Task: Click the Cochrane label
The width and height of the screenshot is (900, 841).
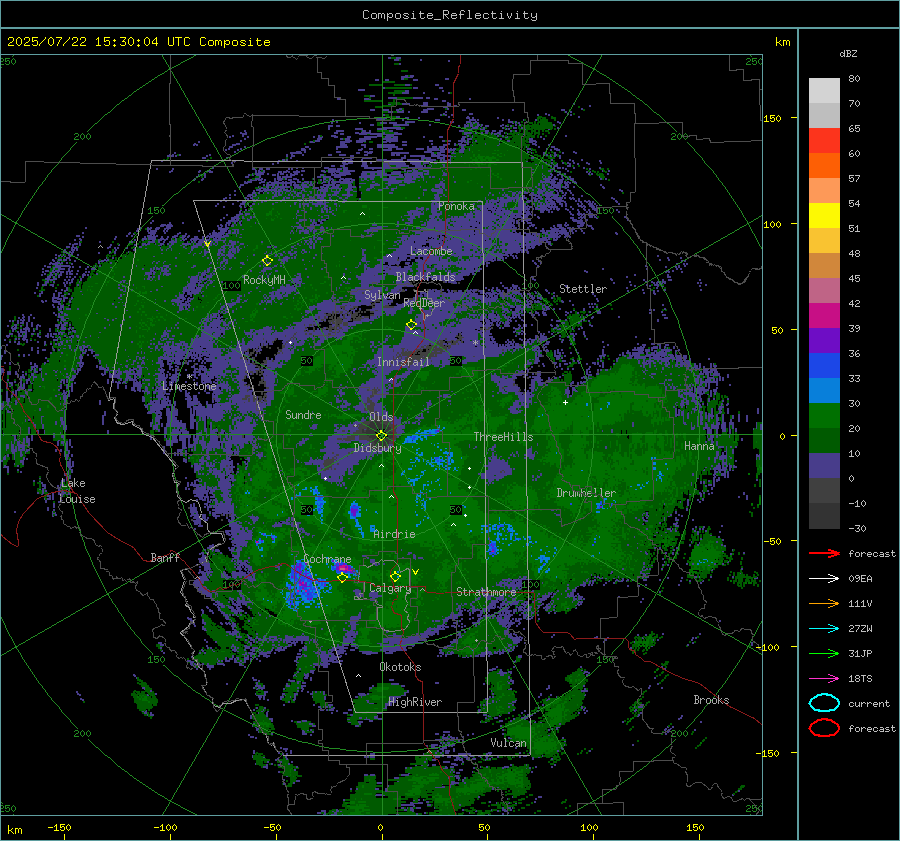Action: tap(327, 559)
